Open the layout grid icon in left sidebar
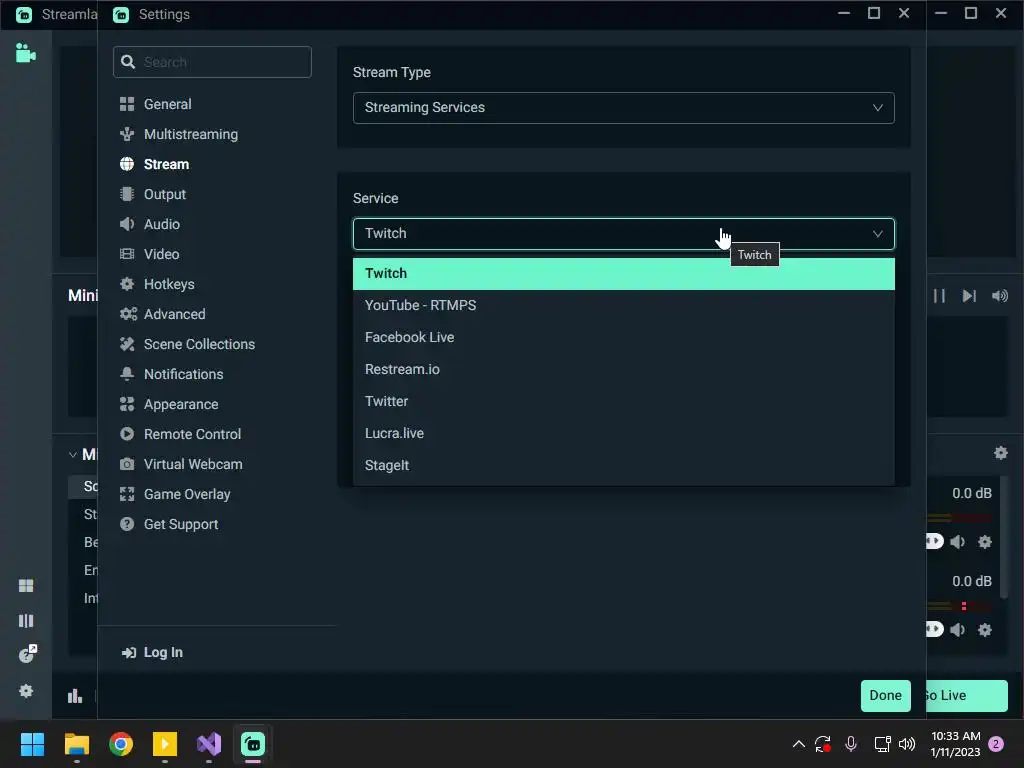Screen dimensions: 1024x768 pyautogui.click(x=25, y=586)
